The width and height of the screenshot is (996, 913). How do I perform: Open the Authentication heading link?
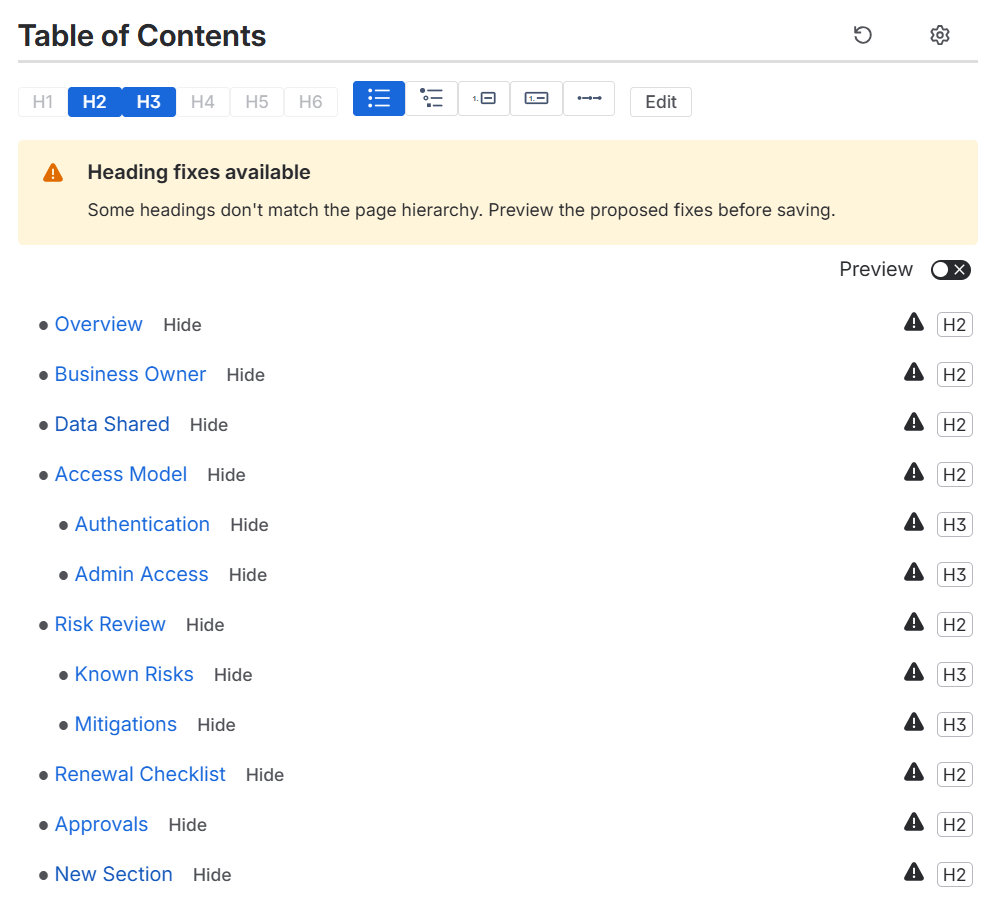142,524
